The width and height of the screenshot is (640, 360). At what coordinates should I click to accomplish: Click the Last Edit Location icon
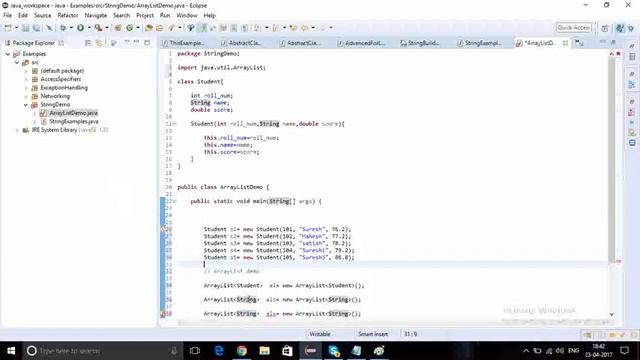point(293,28)
